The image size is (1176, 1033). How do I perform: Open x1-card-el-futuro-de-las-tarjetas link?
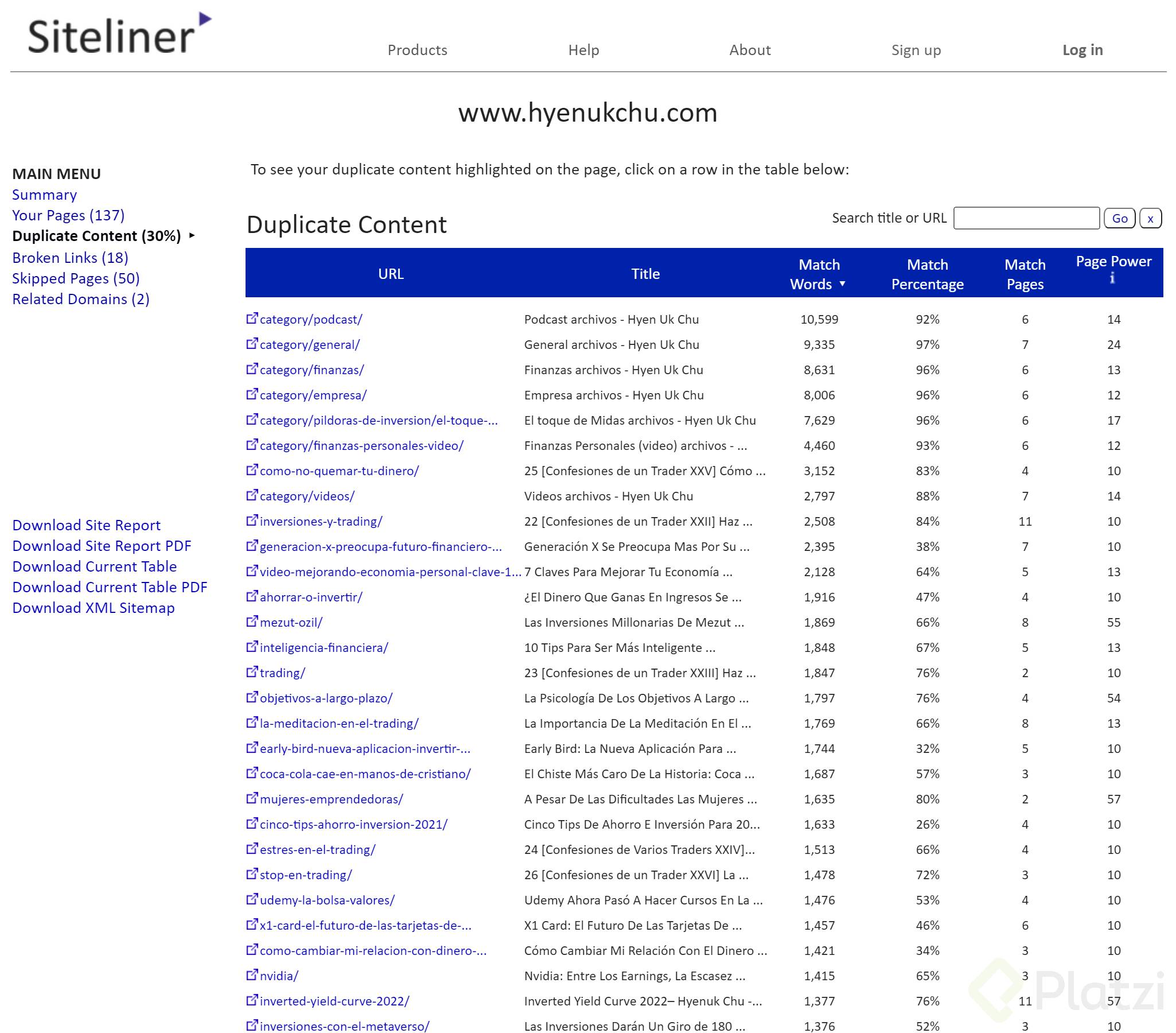pyautogui.click(x=365, y=925)
